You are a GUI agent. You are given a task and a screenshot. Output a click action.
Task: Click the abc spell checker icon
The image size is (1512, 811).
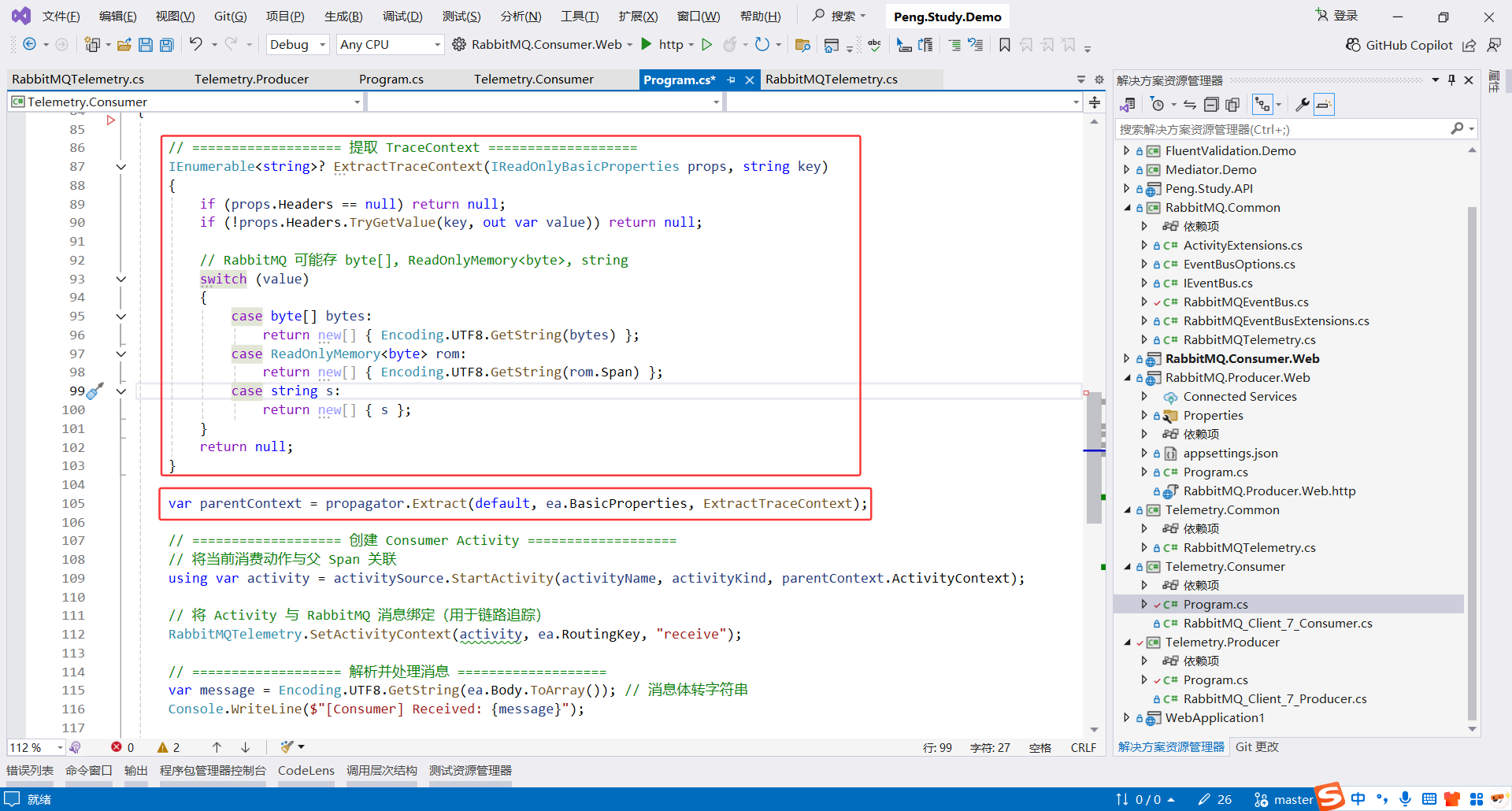[x=874, y=45]
